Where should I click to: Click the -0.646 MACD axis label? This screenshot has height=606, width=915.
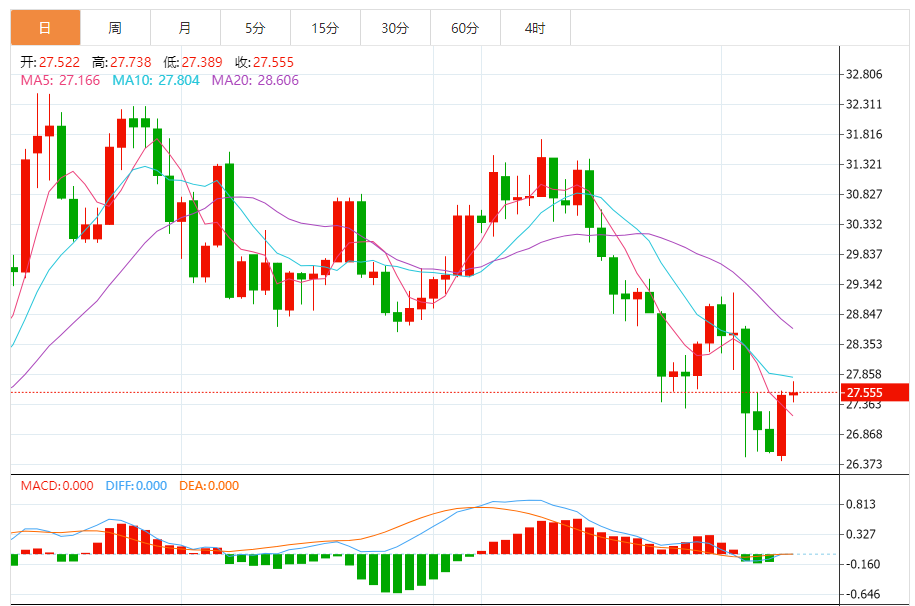point(862,594)
